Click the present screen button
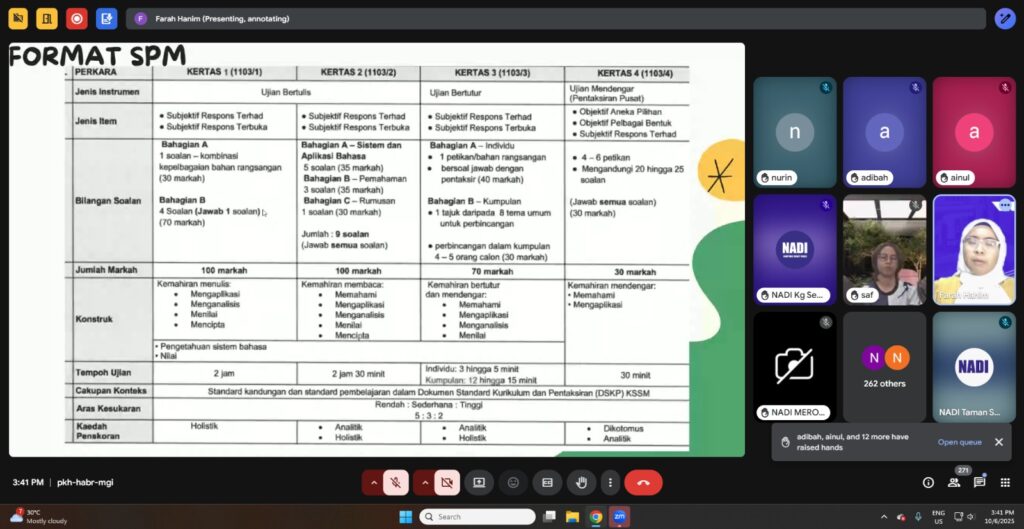This screenshot has width=1024, height=529. pos(479,483)
